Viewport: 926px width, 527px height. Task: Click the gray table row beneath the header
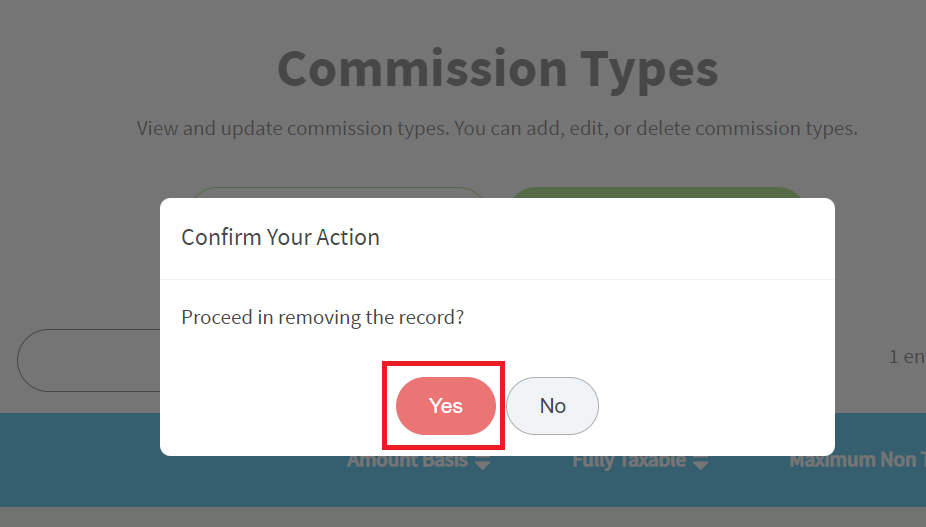click(x=463, y=517)
